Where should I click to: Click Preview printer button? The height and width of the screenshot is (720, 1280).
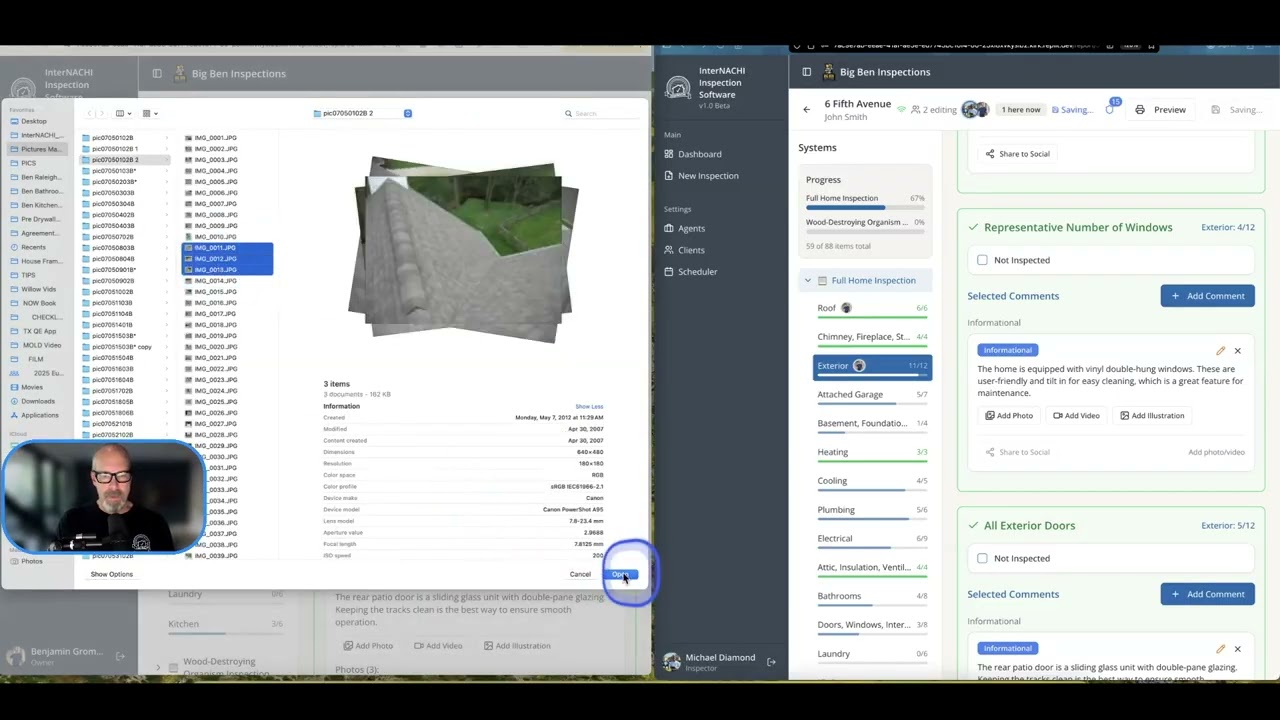(1160, 110)
